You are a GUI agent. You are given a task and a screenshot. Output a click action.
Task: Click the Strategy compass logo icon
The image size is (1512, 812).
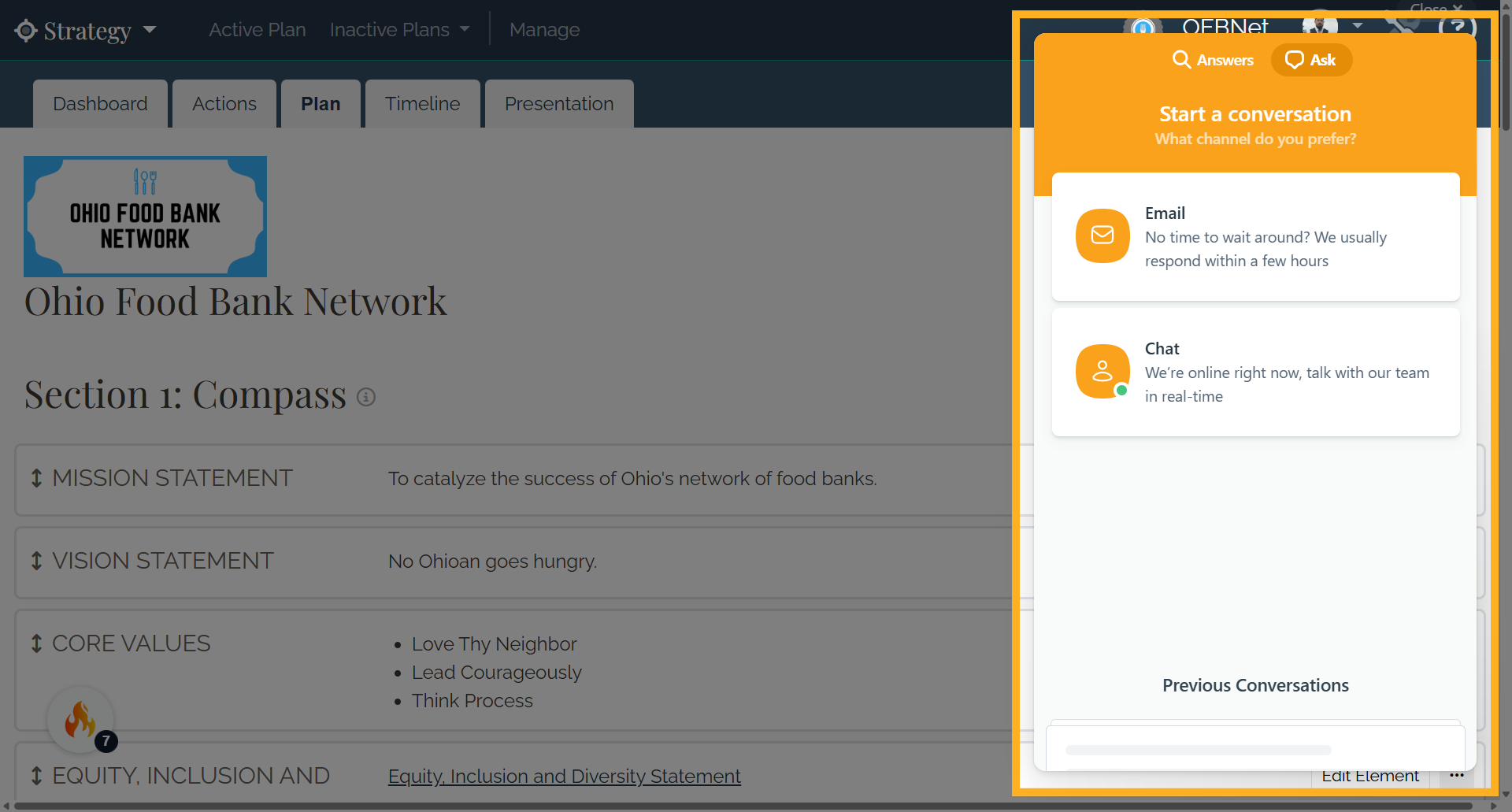coord(26,31)
